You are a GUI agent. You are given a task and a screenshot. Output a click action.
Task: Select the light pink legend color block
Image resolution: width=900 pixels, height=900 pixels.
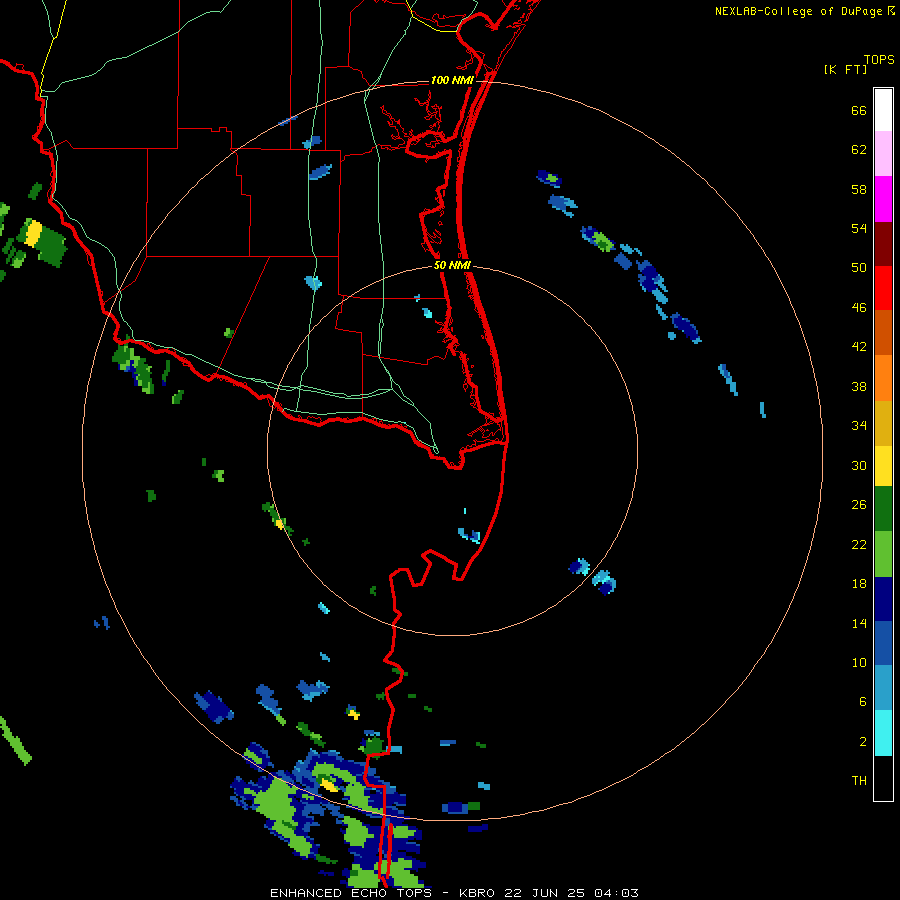(883, 154)
